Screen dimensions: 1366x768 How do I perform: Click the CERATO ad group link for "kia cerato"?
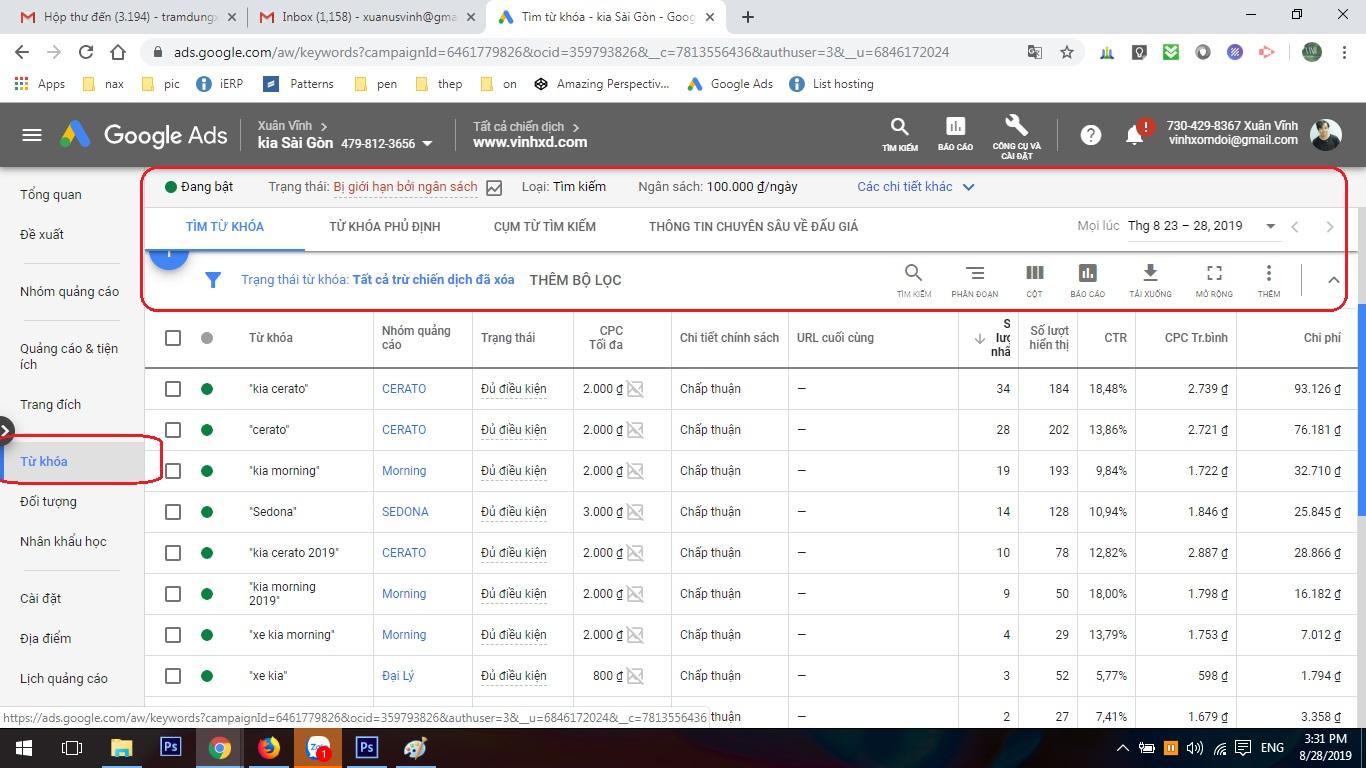(x=404, y=389)
